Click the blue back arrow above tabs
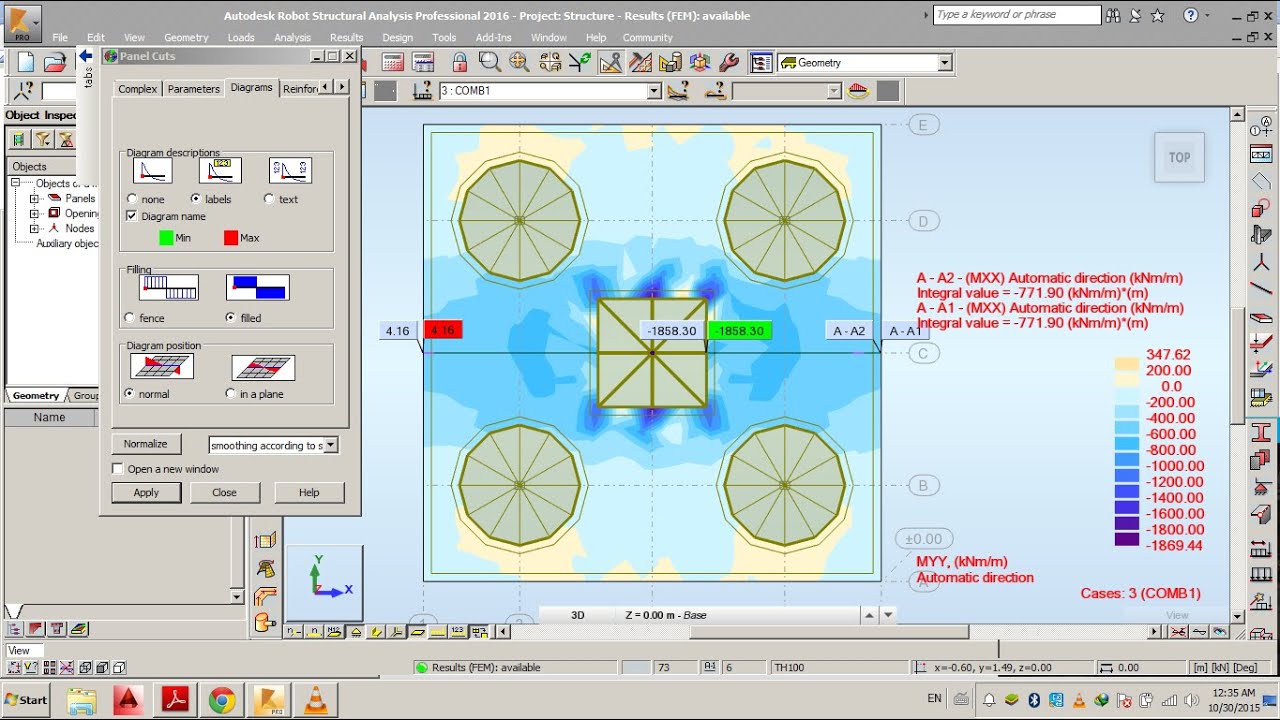The height and width of the screenshot is (720, 1280). click(85, 57)
